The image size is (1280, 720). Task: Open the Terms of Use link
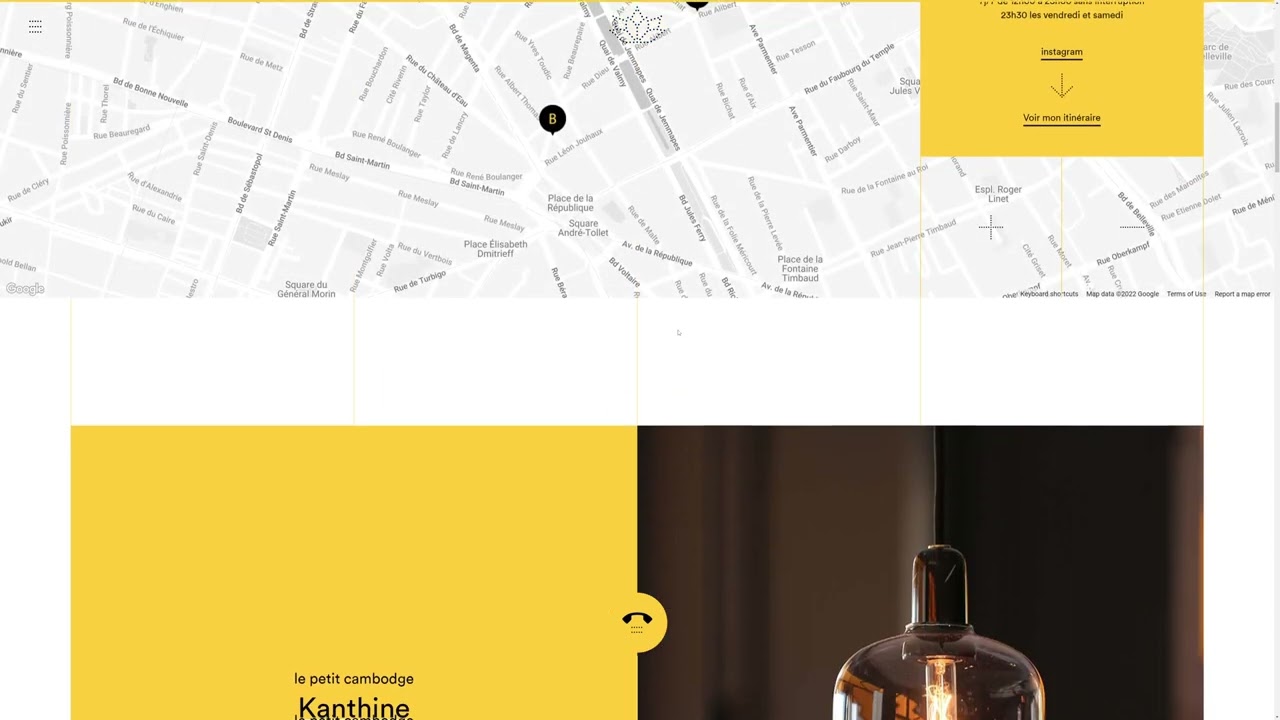[1186, 294]
